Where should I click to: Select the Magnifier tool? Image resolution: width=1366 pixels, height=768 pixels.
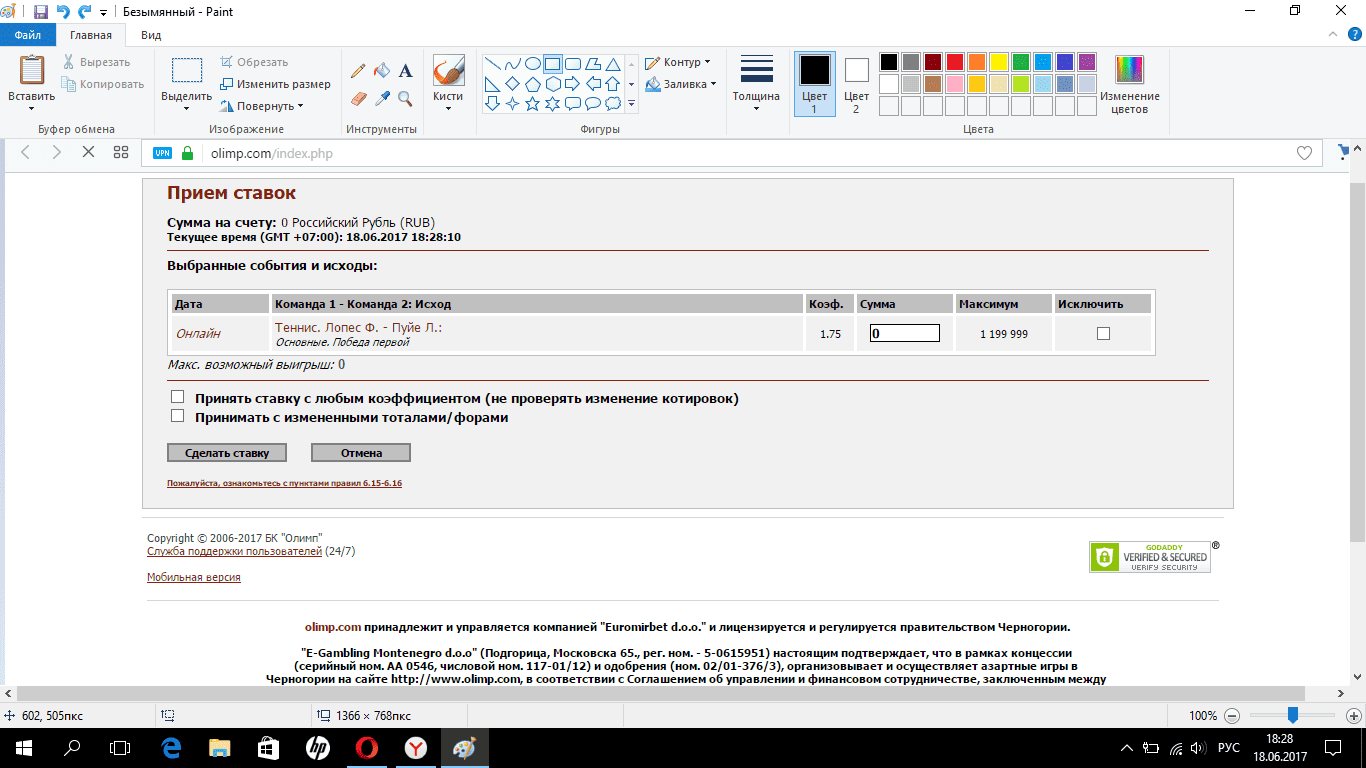[x=405, y=98]
